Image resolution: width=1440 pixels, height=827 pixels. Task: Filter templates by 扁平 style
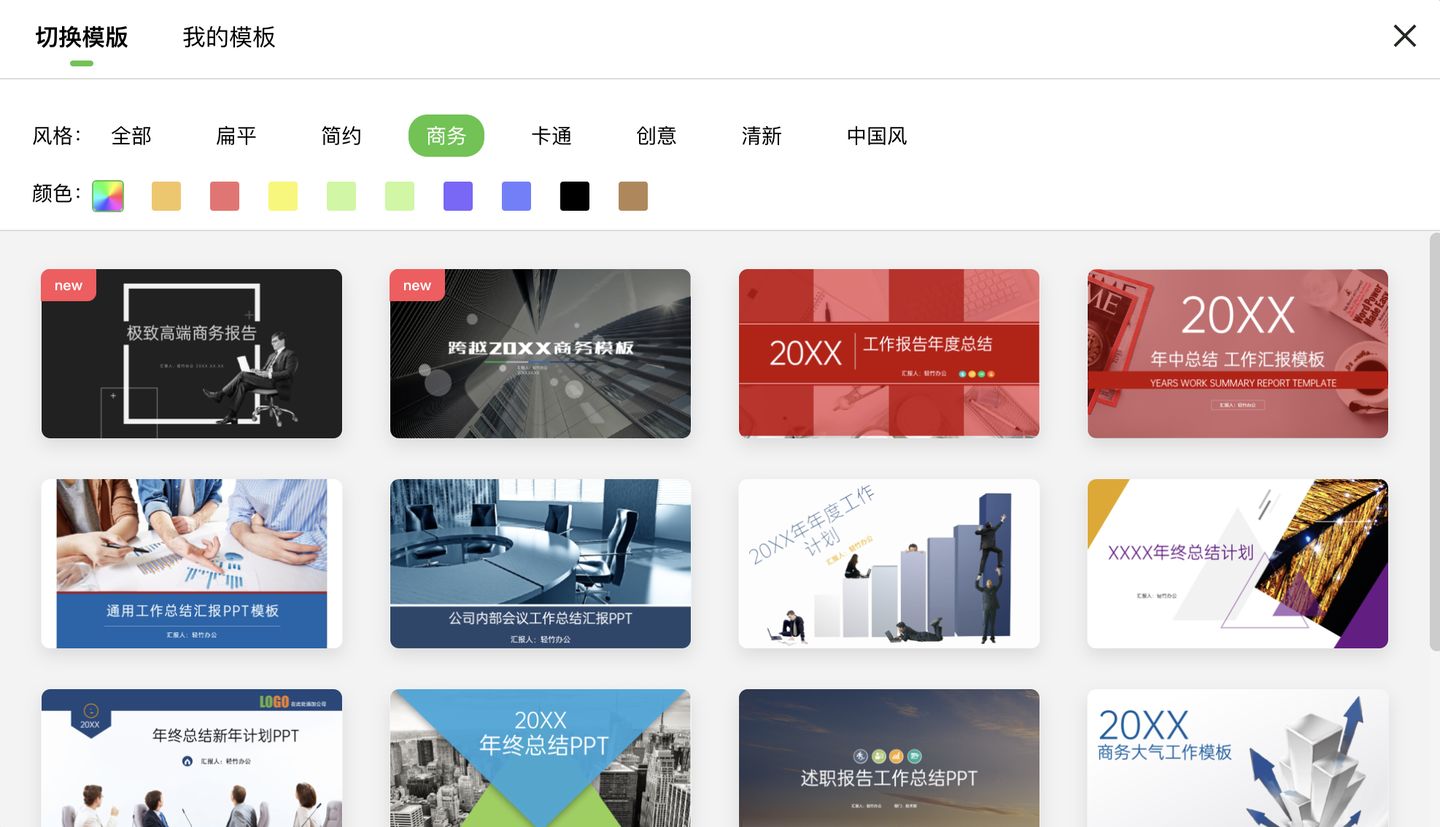point(236,136)
